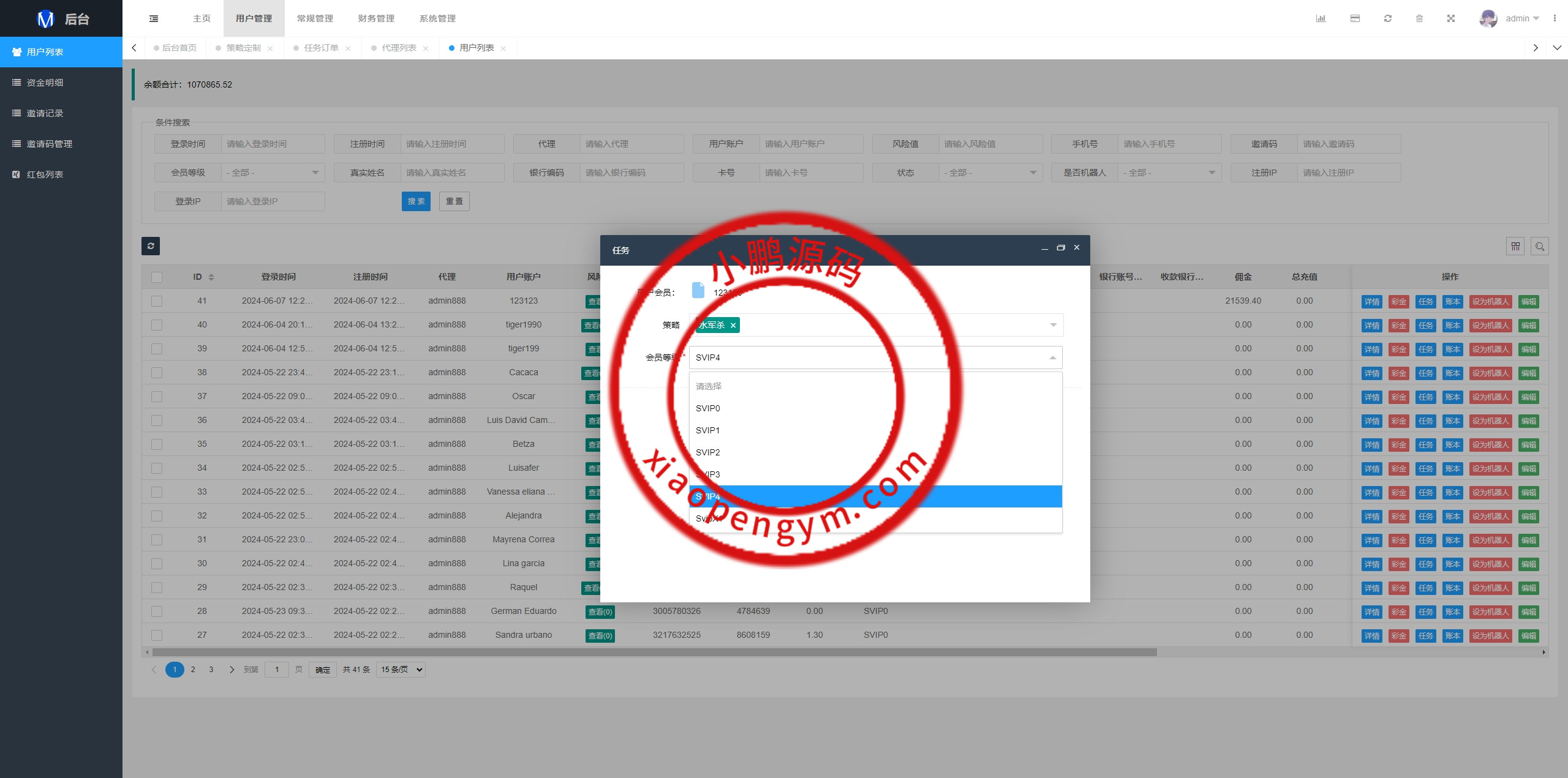Open the admin user menu
This screenshot has height=778, width=1568.
1522,18
